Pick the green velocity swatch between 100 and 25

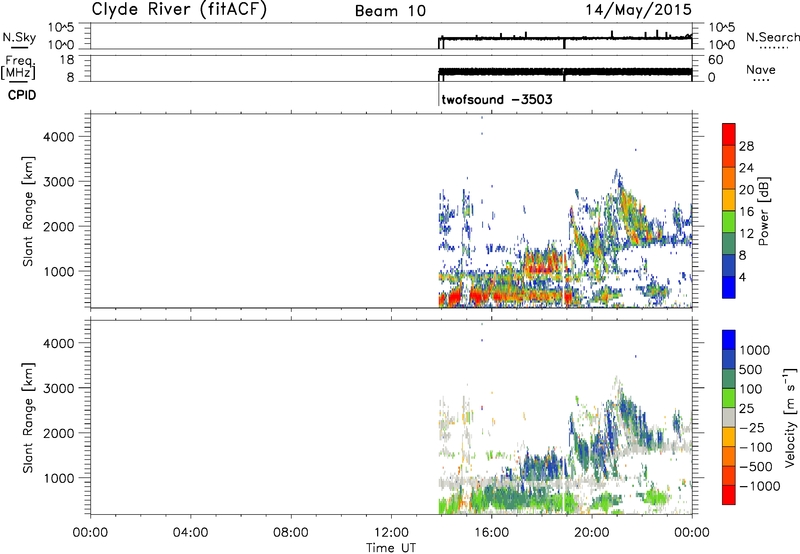coord(729,398)
